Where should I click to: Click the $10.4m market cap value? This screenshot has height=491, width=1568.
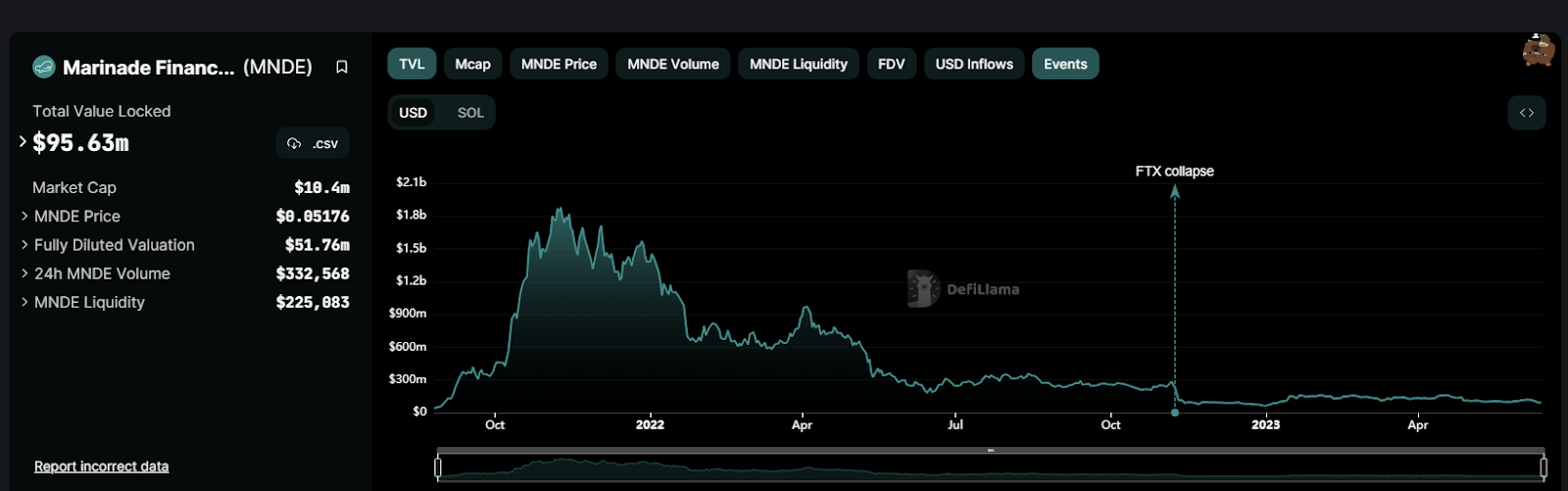click(321, 187)
